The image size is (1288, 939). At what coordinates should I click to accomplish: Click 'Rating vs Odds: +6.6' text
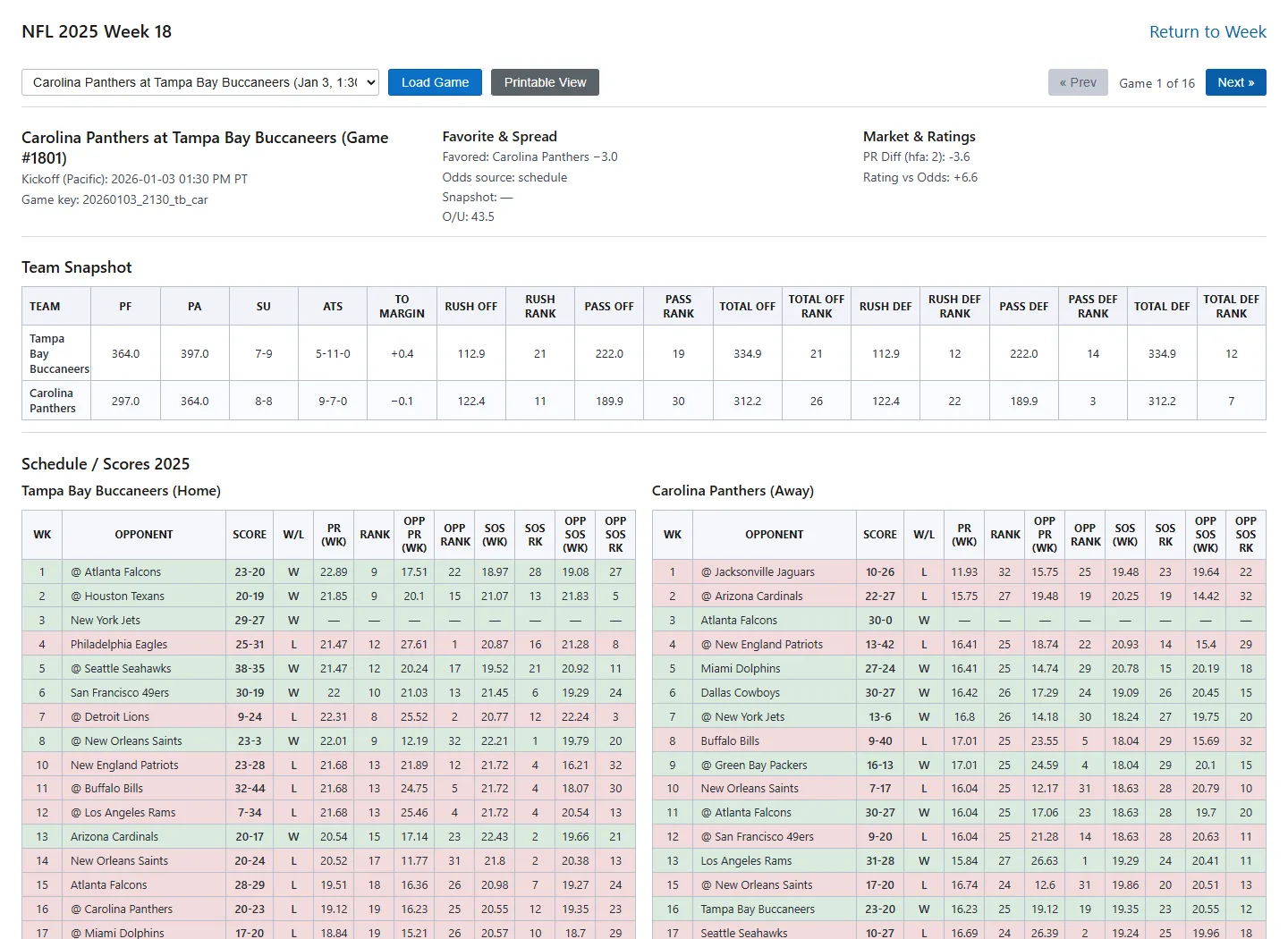pyautogui.click(x=920, y=177)
